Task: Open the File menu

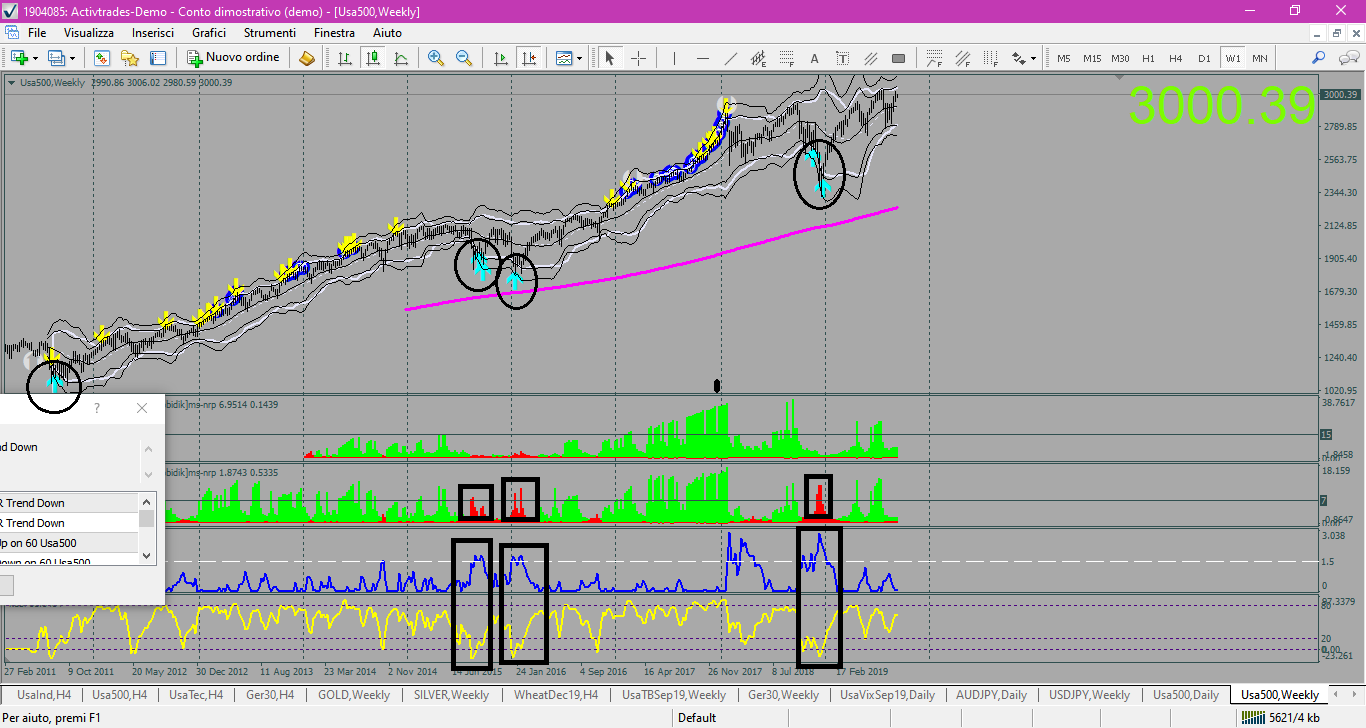Action: coord(37,33)
